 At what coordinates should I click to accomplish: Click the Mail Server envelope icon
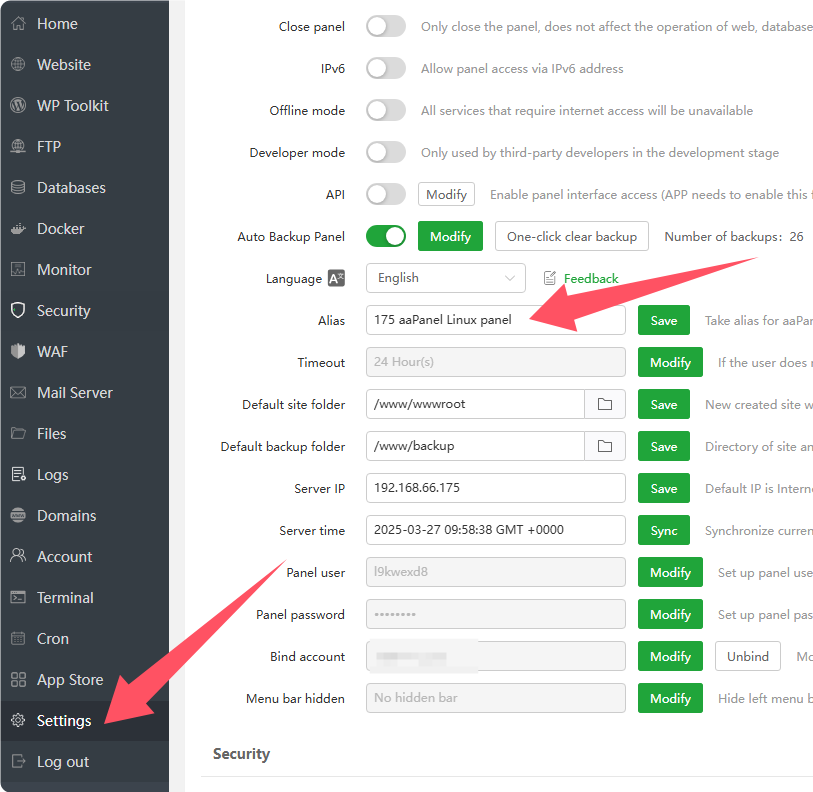click(x=18, y=392)
